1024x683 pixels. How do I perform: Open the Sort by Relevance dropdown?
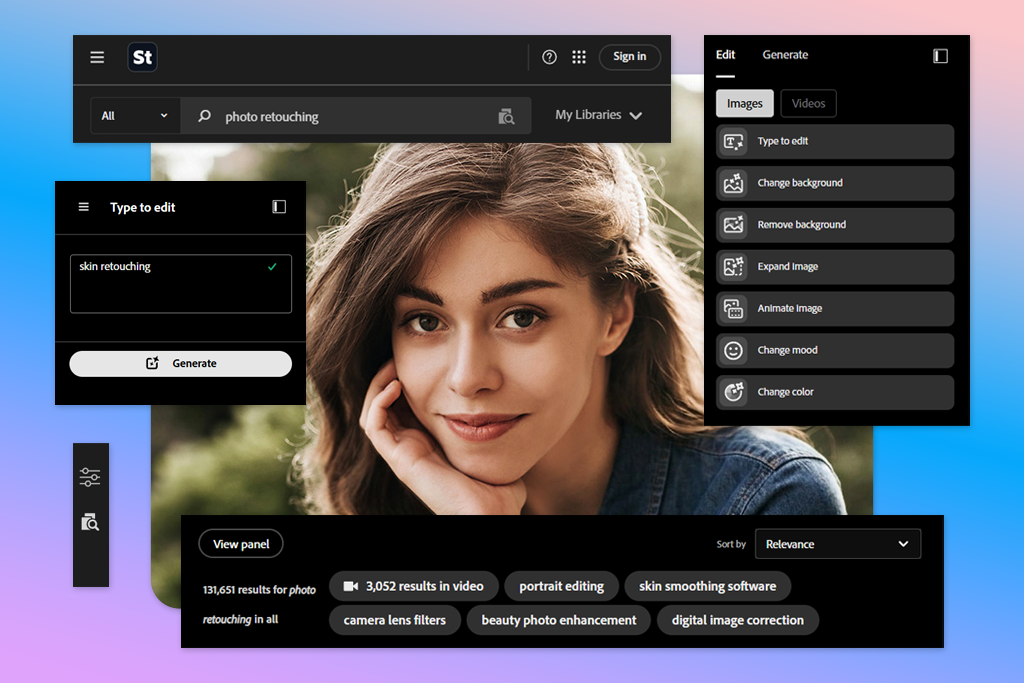click(838, 544)
